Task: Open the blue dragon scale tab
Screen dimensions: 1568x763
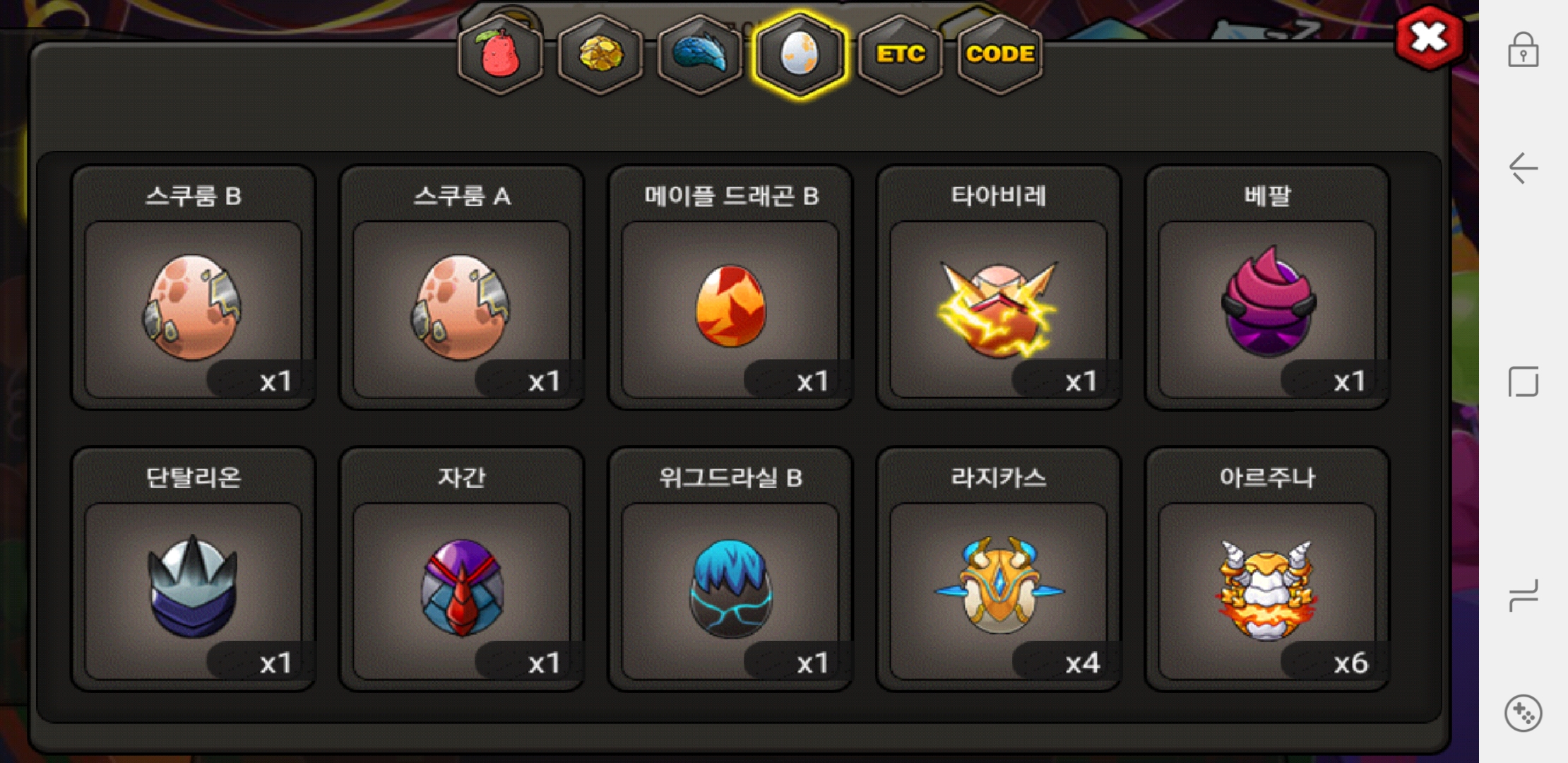Action: [x=700, y=54]
